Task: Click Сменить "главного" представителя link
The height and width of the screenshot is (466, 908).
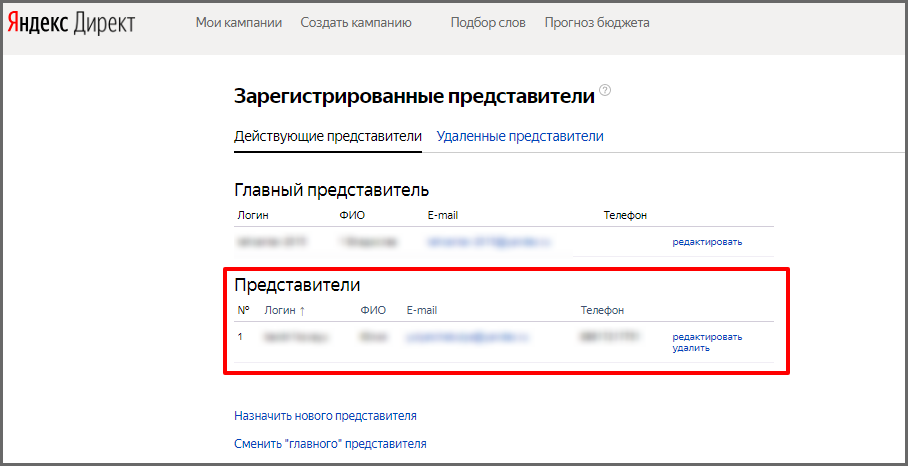Action: (330, 444)
